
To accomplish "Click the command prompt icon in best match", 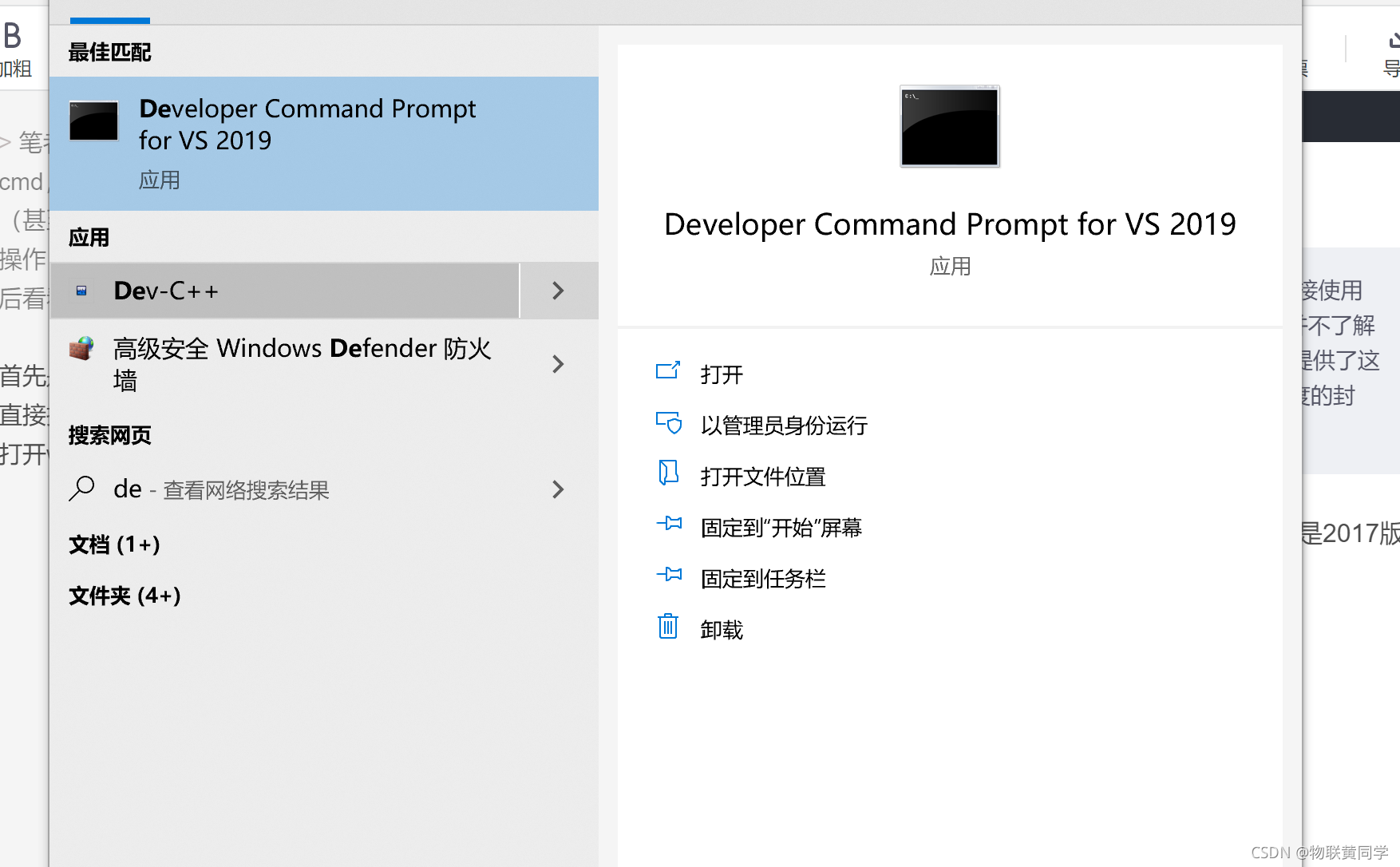I will pyautogui.click(x=93, y=121).
